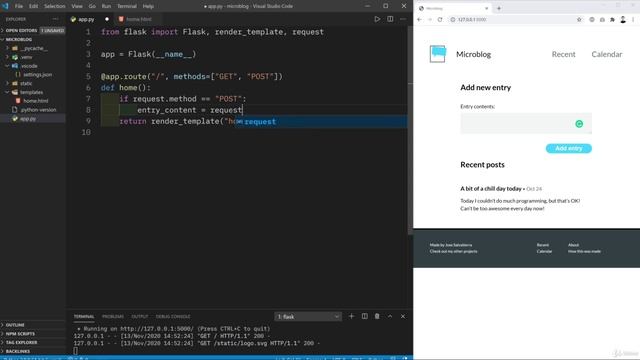The height and width of the screenshot is (360, 640).
Task: Bookmark the page with the star icon
Action: (x=579, y=20)
